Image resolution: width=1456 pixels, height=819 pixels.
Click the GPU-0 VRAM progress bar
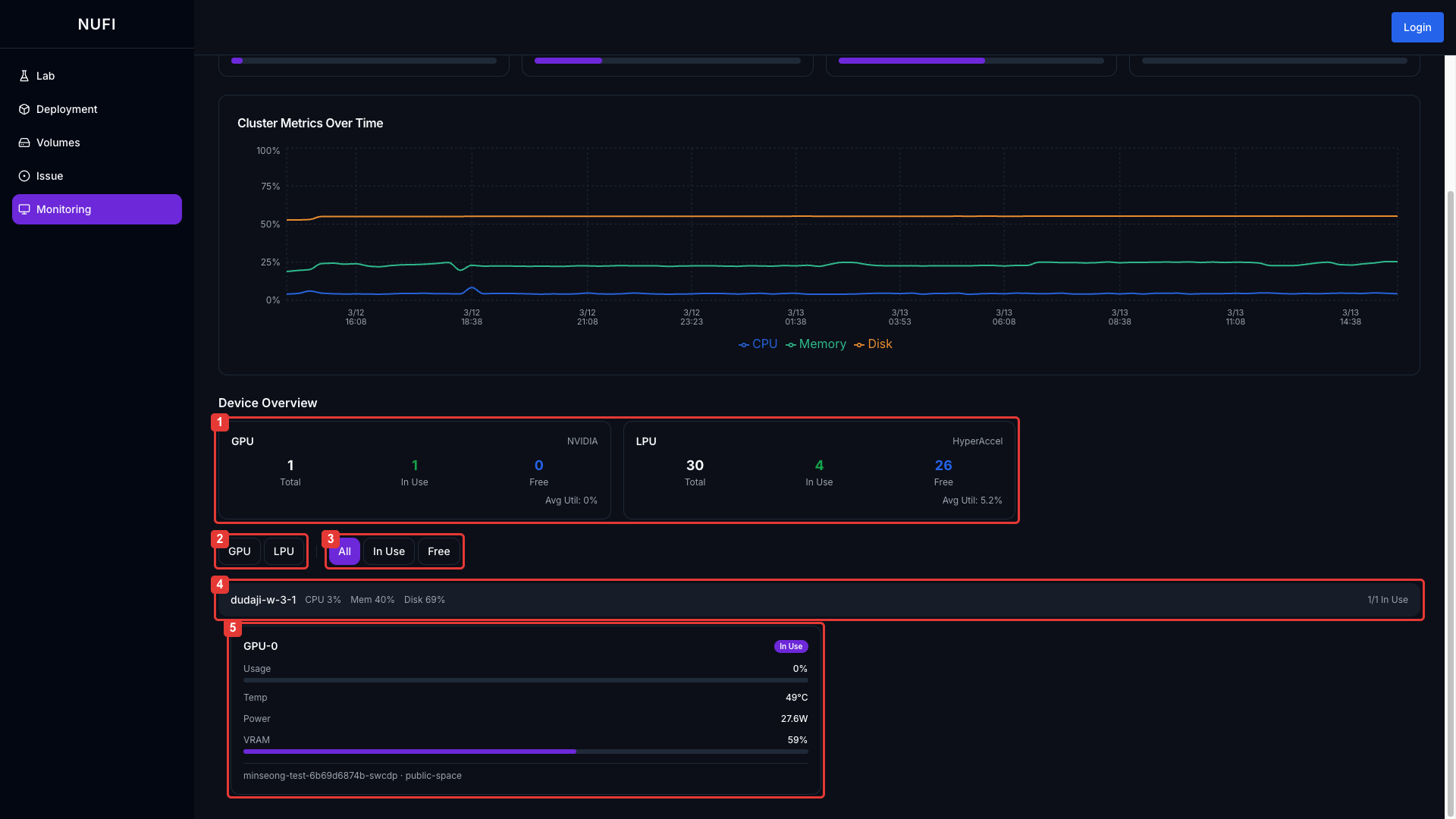click(x=525, y=752)
